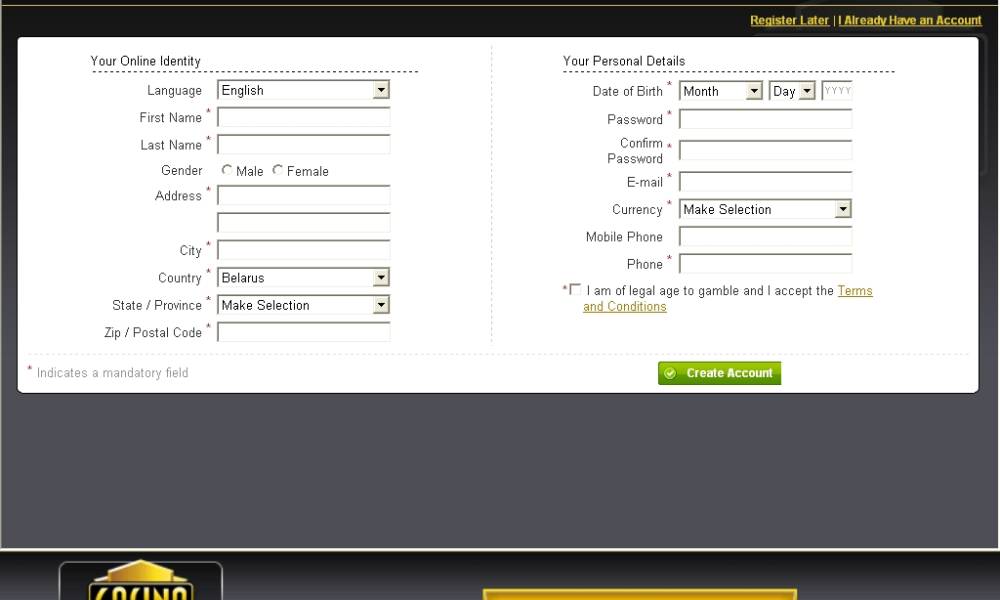Click the Casino logo at the bottom

coord(140,582)
